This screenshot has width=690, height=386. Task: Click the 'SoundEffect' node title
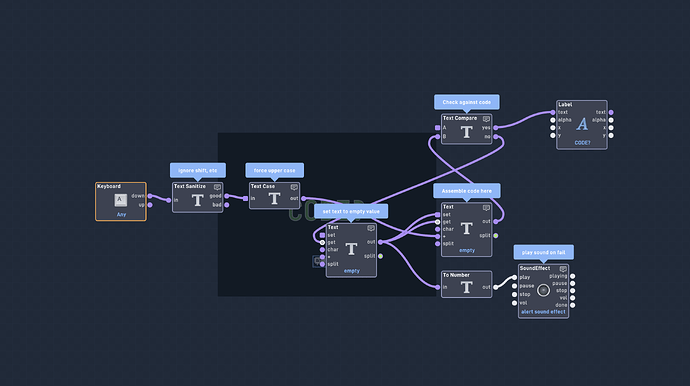(535, 268)
